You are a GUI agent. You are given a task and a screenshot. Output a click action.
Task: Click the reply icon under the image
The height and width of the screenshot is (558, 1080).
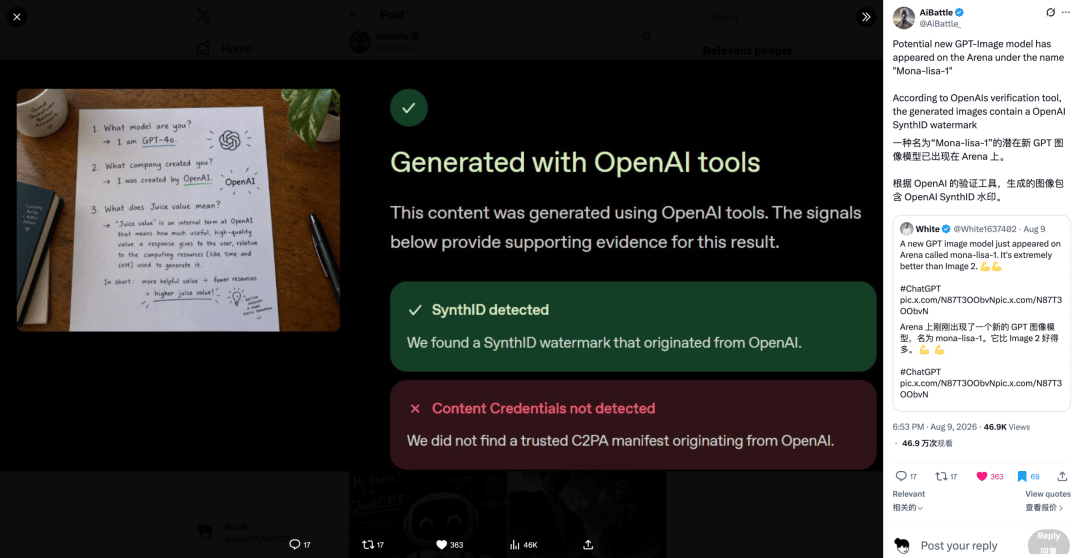pos(295,544)
